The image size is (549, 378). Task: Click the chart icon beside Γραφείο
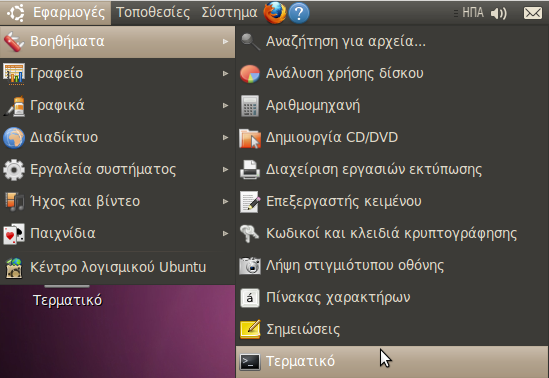pos(14,74)
